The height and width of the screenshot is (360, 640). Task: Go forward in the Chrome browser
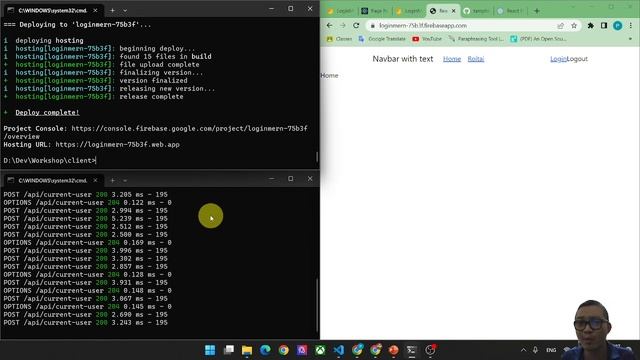tap(342, 25)
